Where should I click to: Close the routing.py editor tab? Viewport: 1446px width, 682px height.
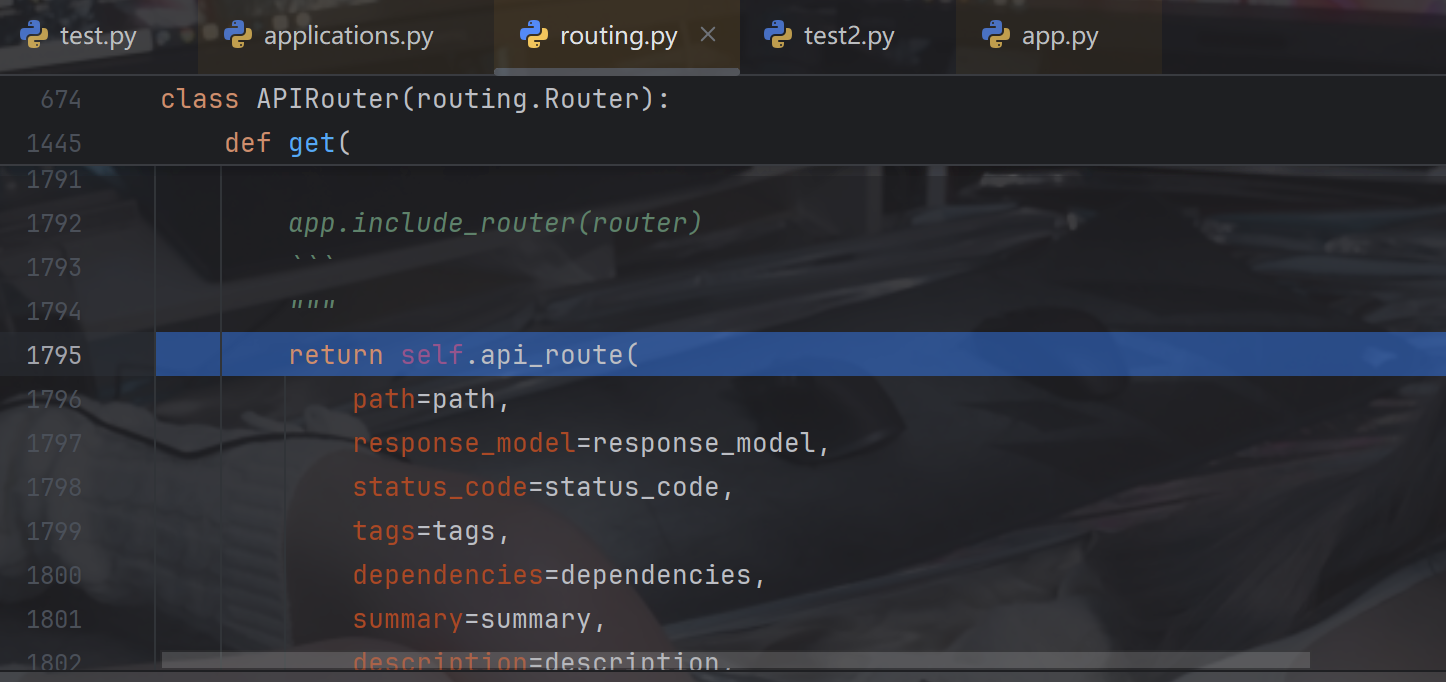708,35
